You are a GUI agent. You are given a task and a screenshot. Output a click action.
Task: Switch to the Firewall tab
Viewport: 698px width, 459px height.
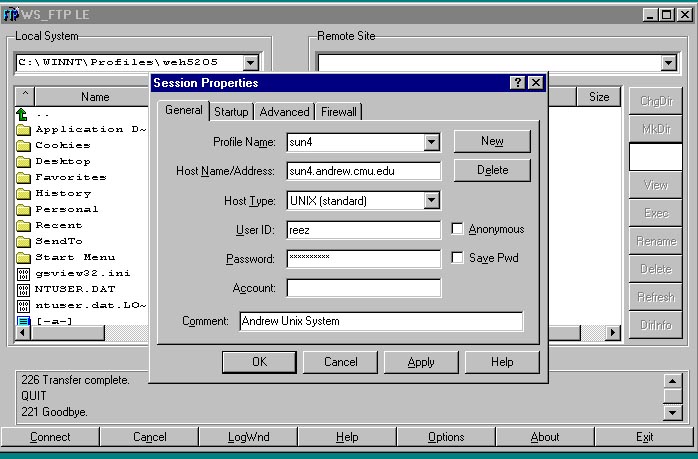(x=339, y=112)
